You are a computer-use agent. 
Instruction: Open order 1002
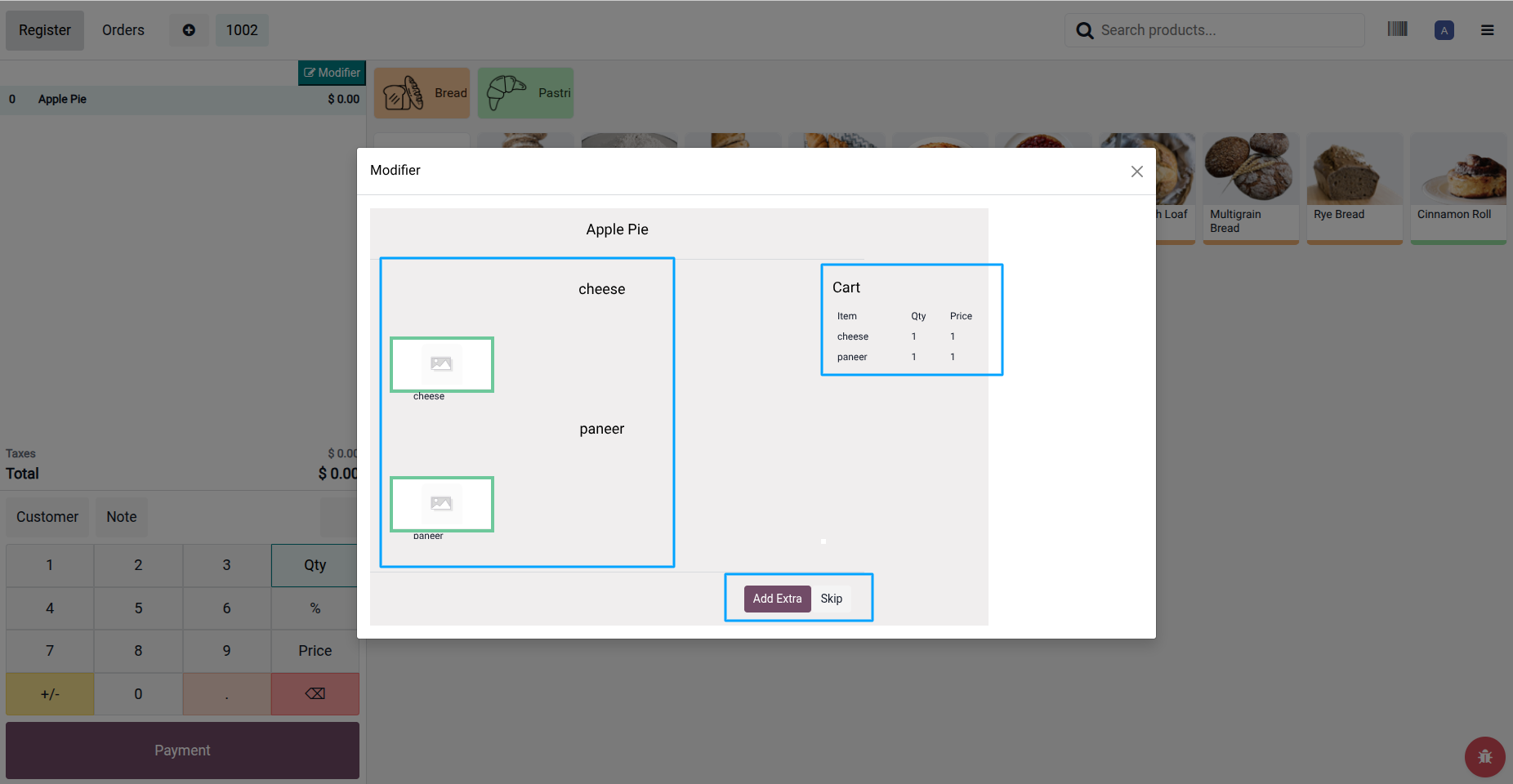[x=242, y=30]
